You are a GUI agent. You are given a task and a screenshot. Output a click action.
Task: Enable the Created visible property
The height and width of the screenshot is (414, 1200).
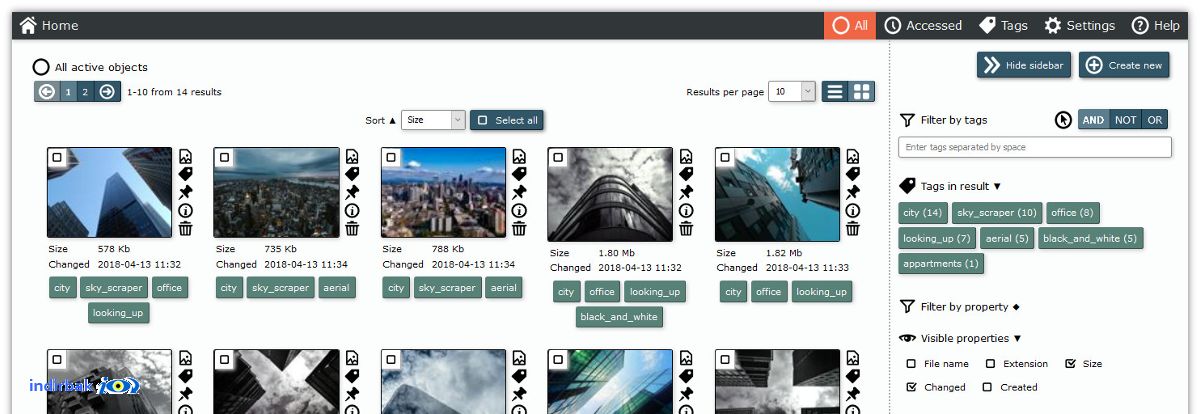pos(987,387)
